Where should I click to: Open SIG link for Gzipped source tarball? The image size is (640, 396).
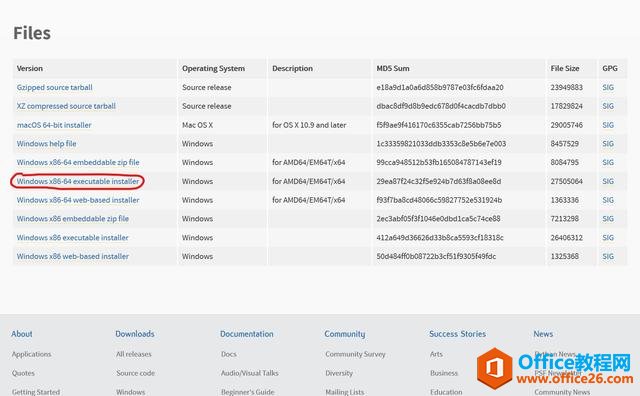click(x=608, y=87)
